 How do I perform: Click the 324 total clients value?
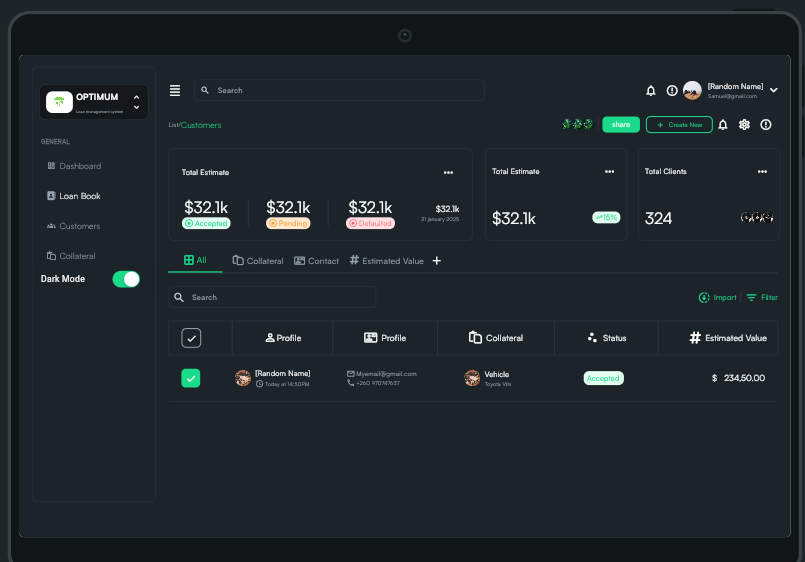[658, 219]
